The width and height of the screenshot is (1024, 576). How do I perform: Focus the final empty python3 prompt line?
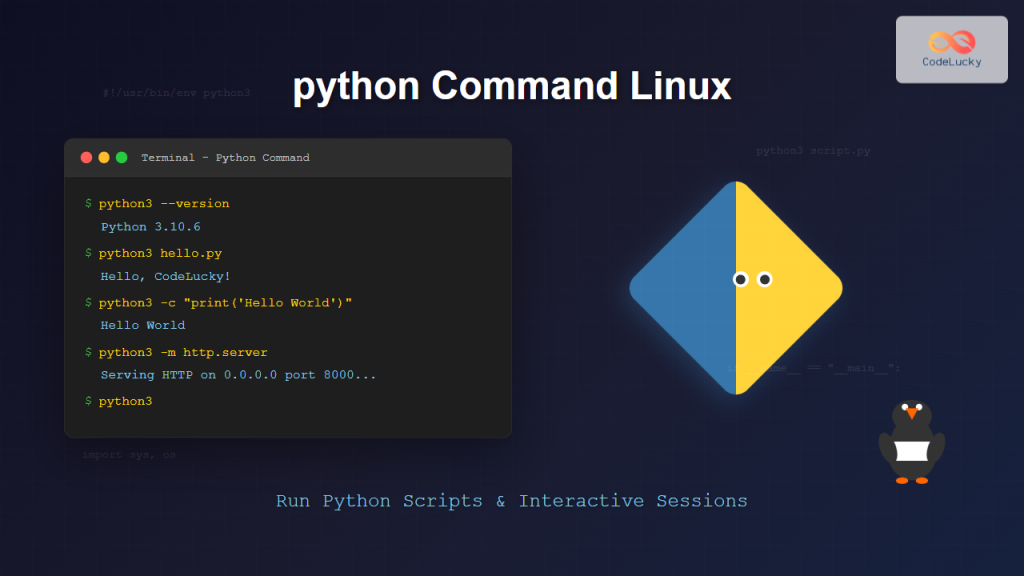(125, 401)
